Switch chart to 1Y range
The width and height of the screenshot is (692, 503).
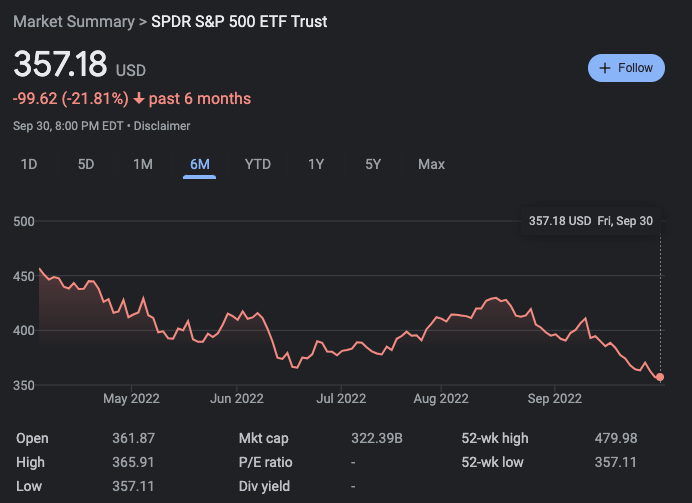coord(316,164)
